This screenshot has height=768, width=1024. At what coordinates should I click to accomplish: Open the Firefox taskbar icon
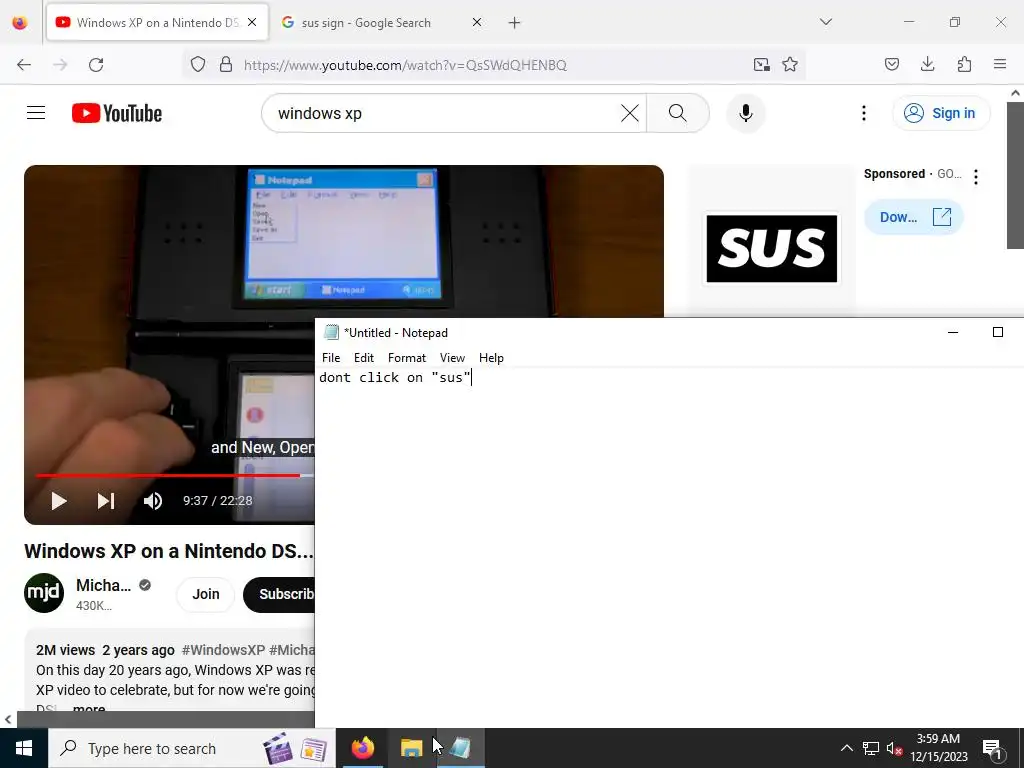pos(363,748)
